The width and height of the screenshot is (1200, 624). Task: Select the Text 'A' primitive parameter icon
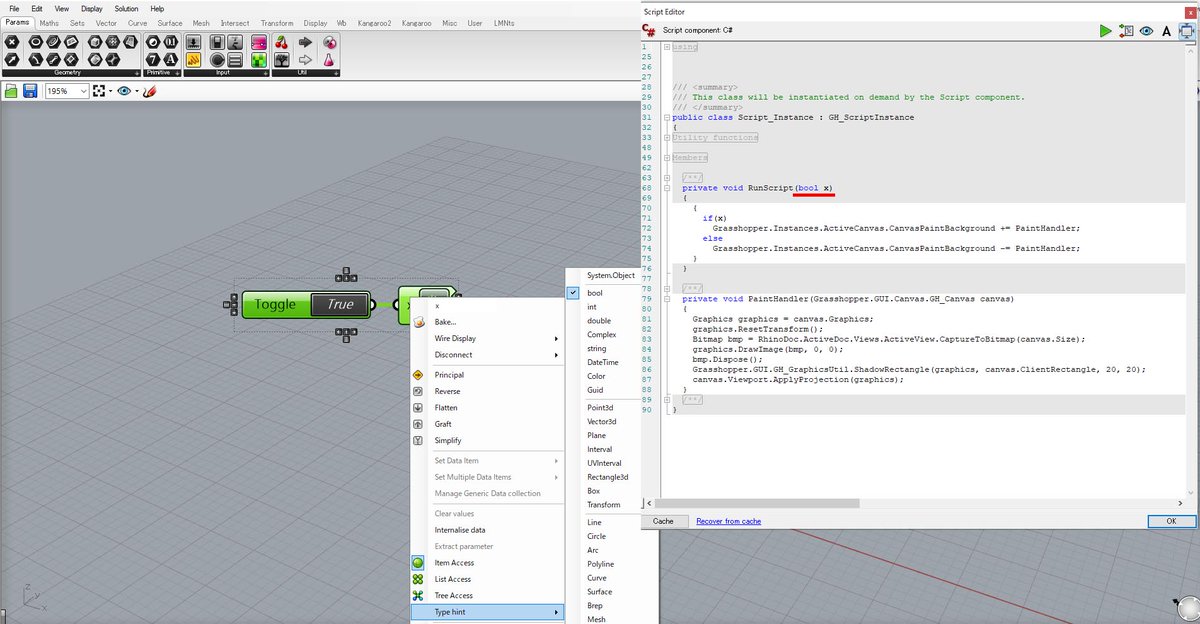point(170,60)
